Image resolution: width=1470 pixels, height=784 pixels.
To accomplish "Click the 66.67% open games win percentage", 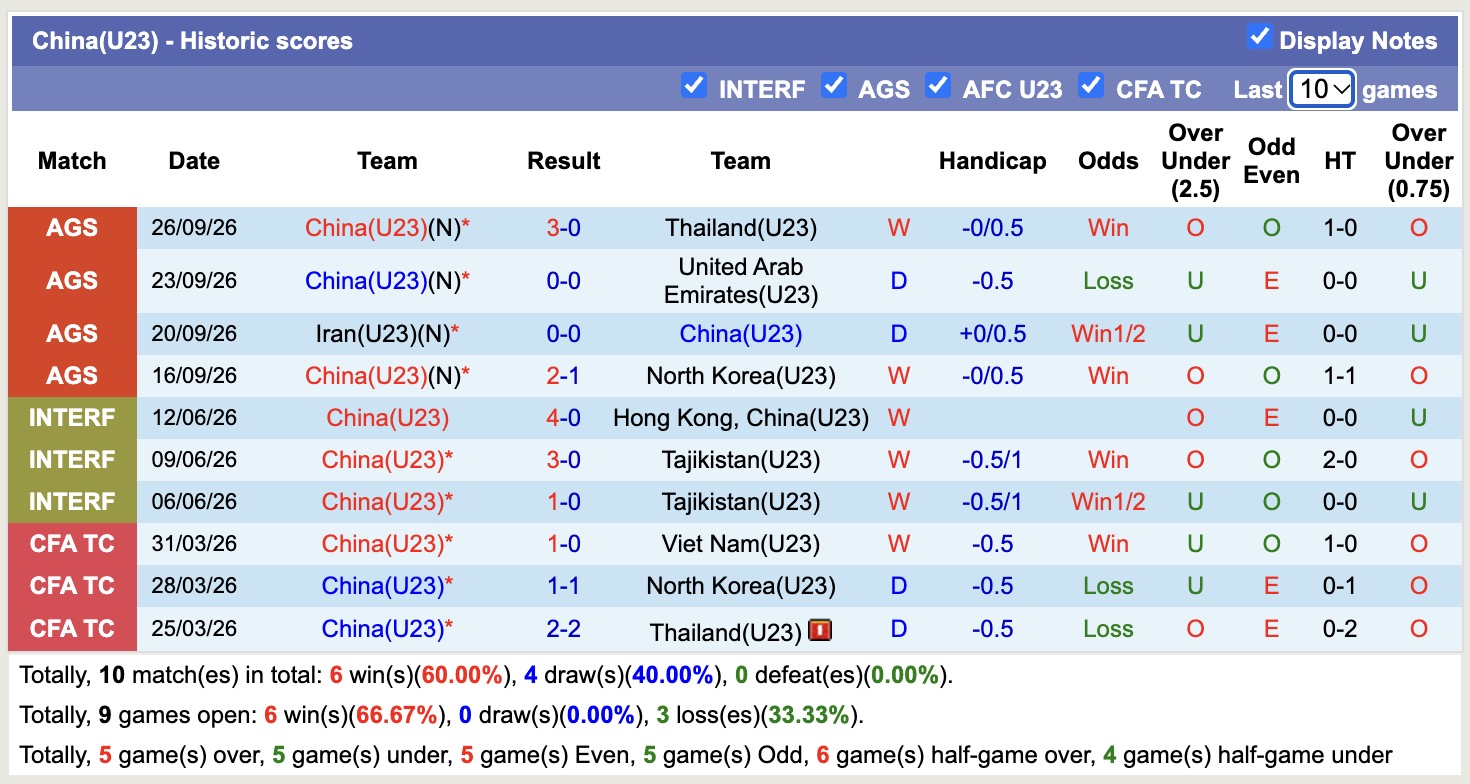I will [396, 715].
